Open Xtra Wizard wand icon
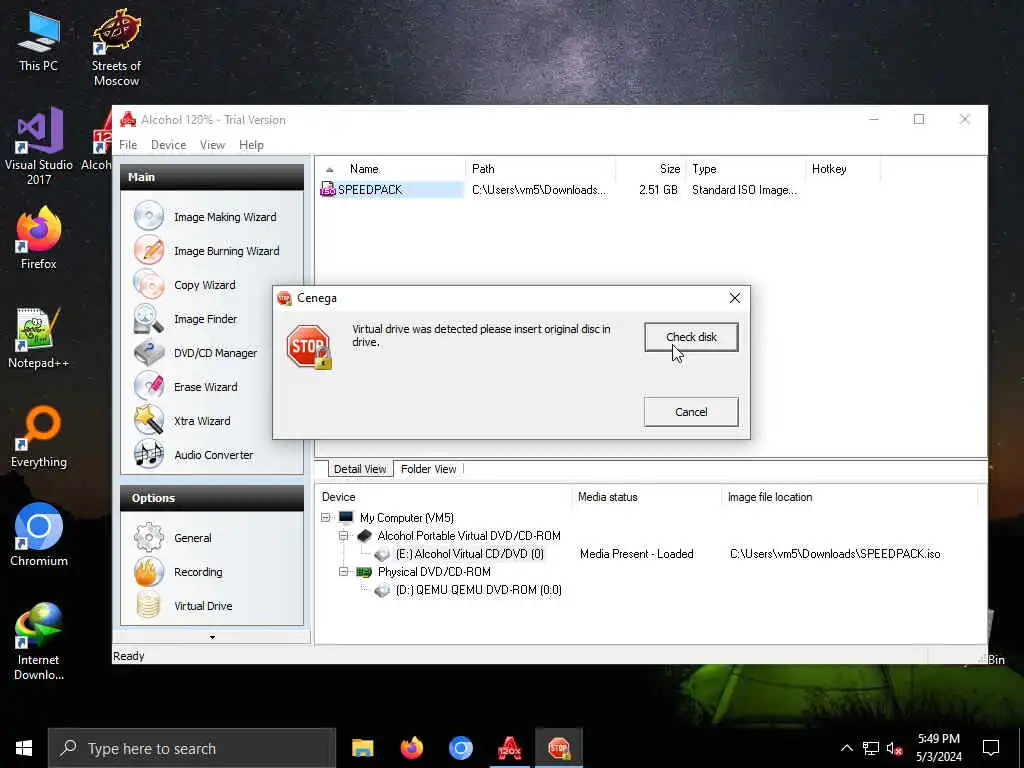 pos(149,421)
